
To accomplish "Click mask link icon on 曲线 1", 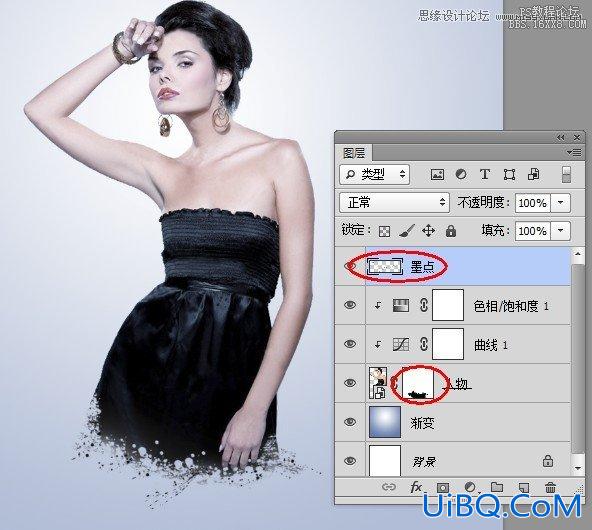I will tap(424, 344).
